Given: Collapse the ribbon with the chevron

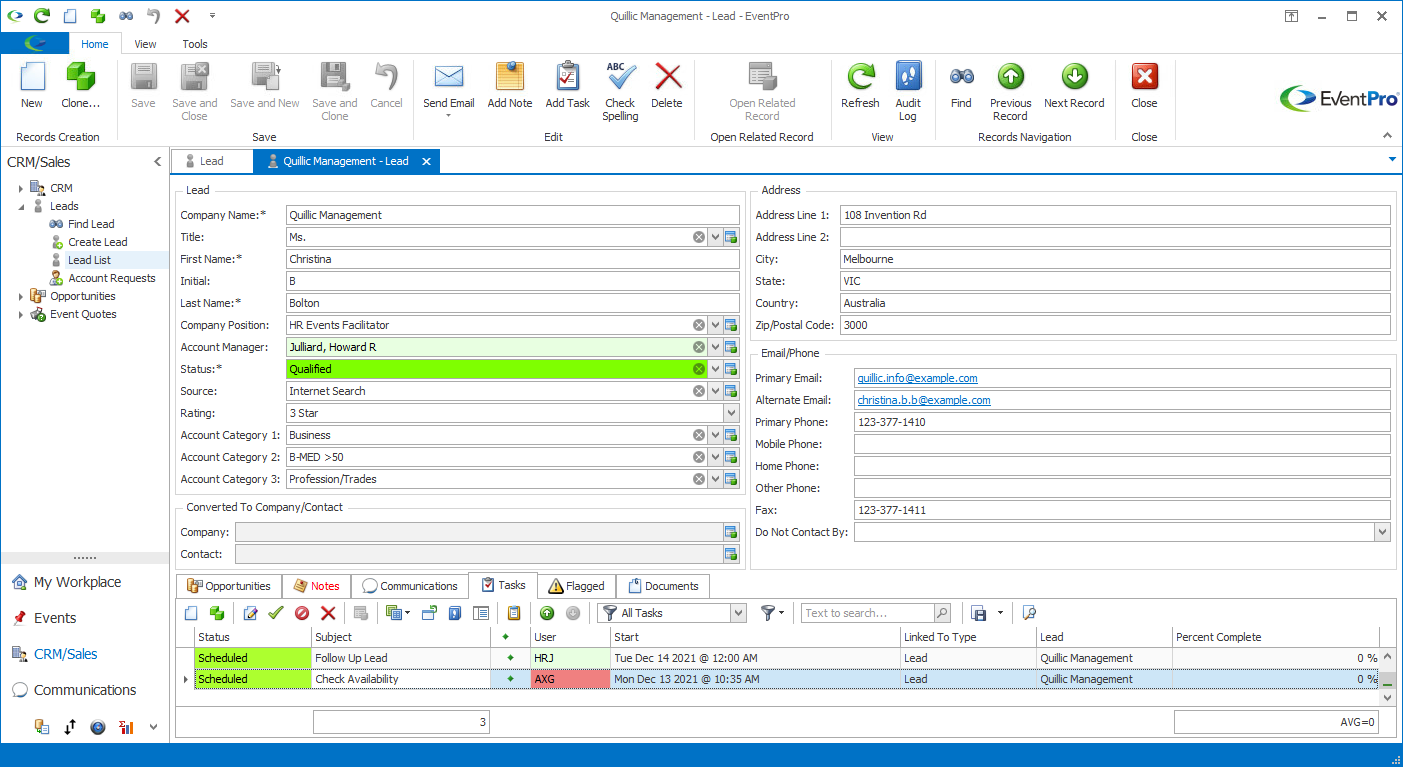Looking at the screenshot, I should click(x=1387, y=135).
